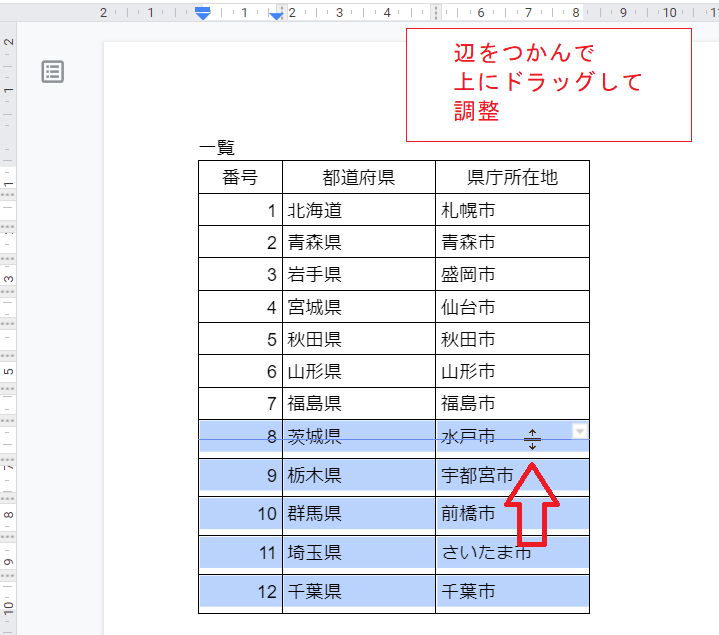Click the number 4 cell in 宮城県 row
The height and width of the screenshot is (635, 719).
coord(240,307)
